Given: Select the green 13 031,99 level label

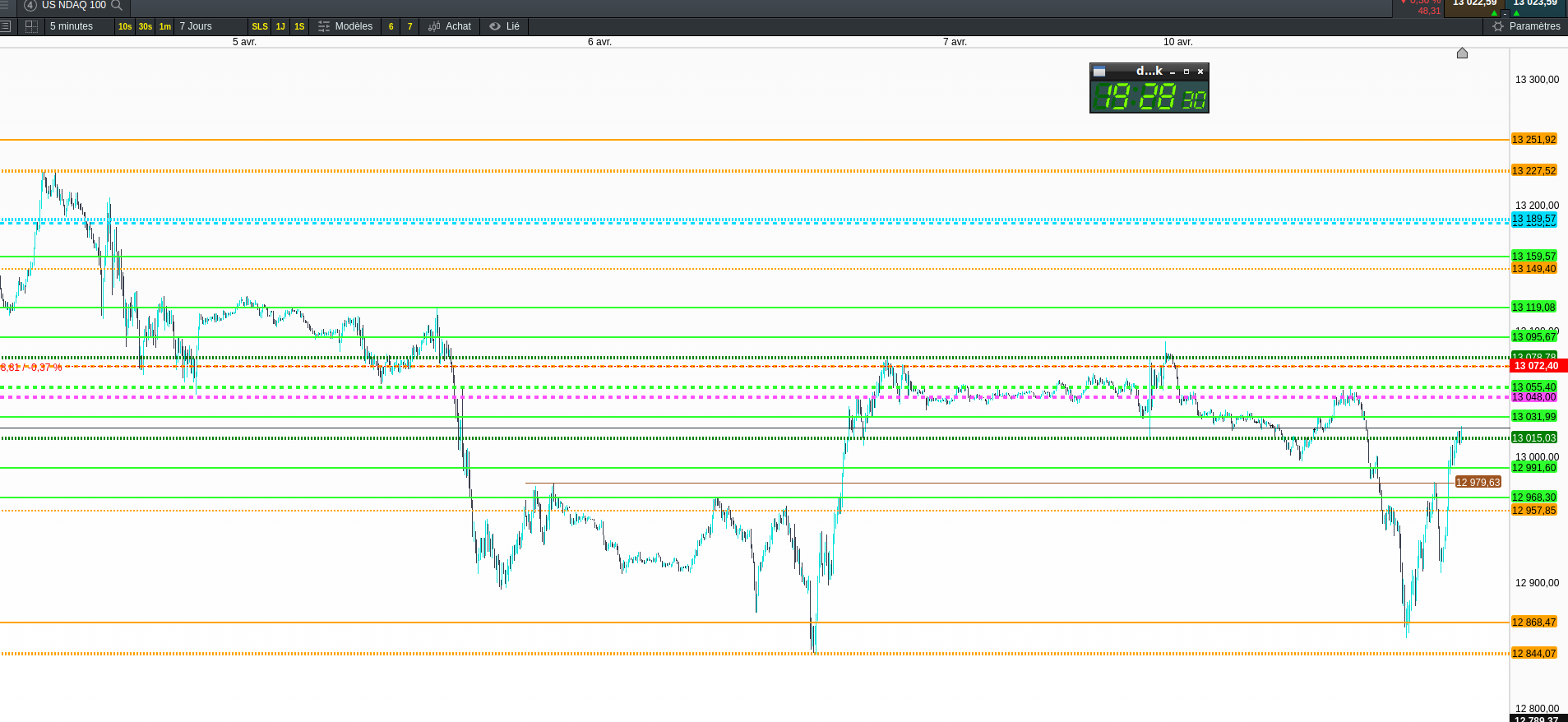Looking at the screenshot, I should (1533, 417).
